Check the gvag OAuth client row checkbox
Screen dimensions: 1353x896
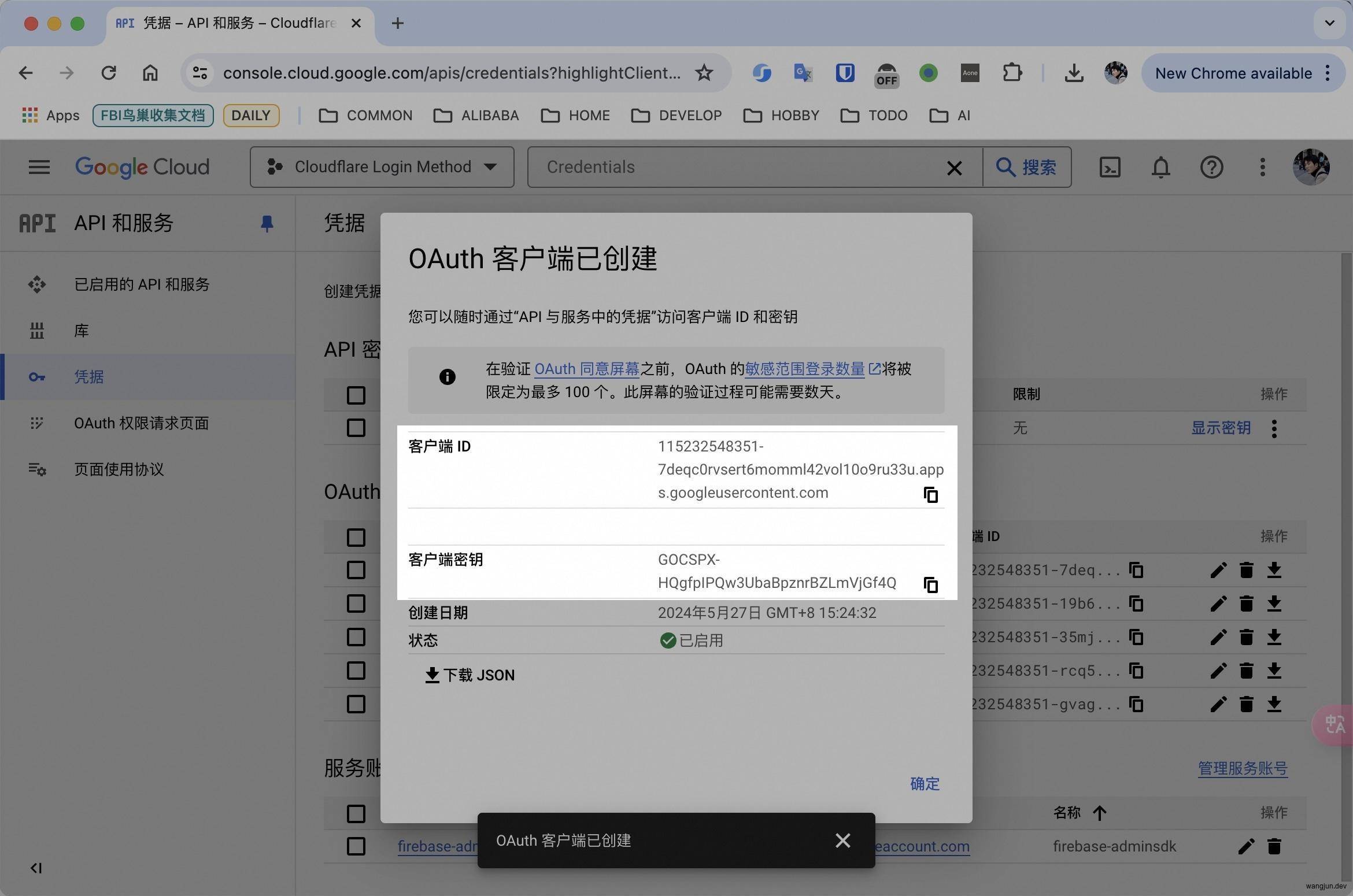[x=356, y=704]
